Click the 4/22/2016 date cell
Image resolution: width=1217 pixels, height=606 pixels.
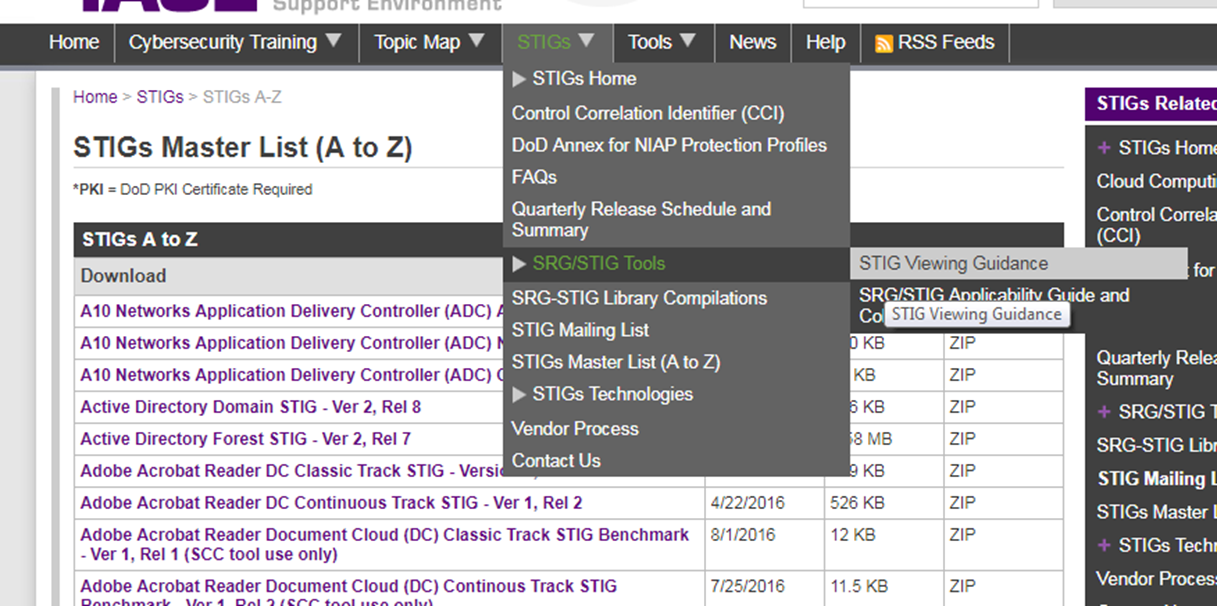[748, 503]
